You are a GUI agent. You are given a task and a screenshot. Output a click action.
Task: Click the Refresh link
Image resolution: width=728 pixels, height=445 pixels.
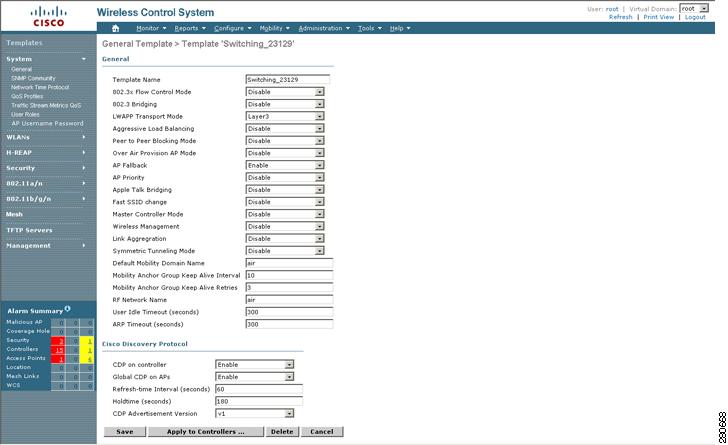(x=620, y=17)
